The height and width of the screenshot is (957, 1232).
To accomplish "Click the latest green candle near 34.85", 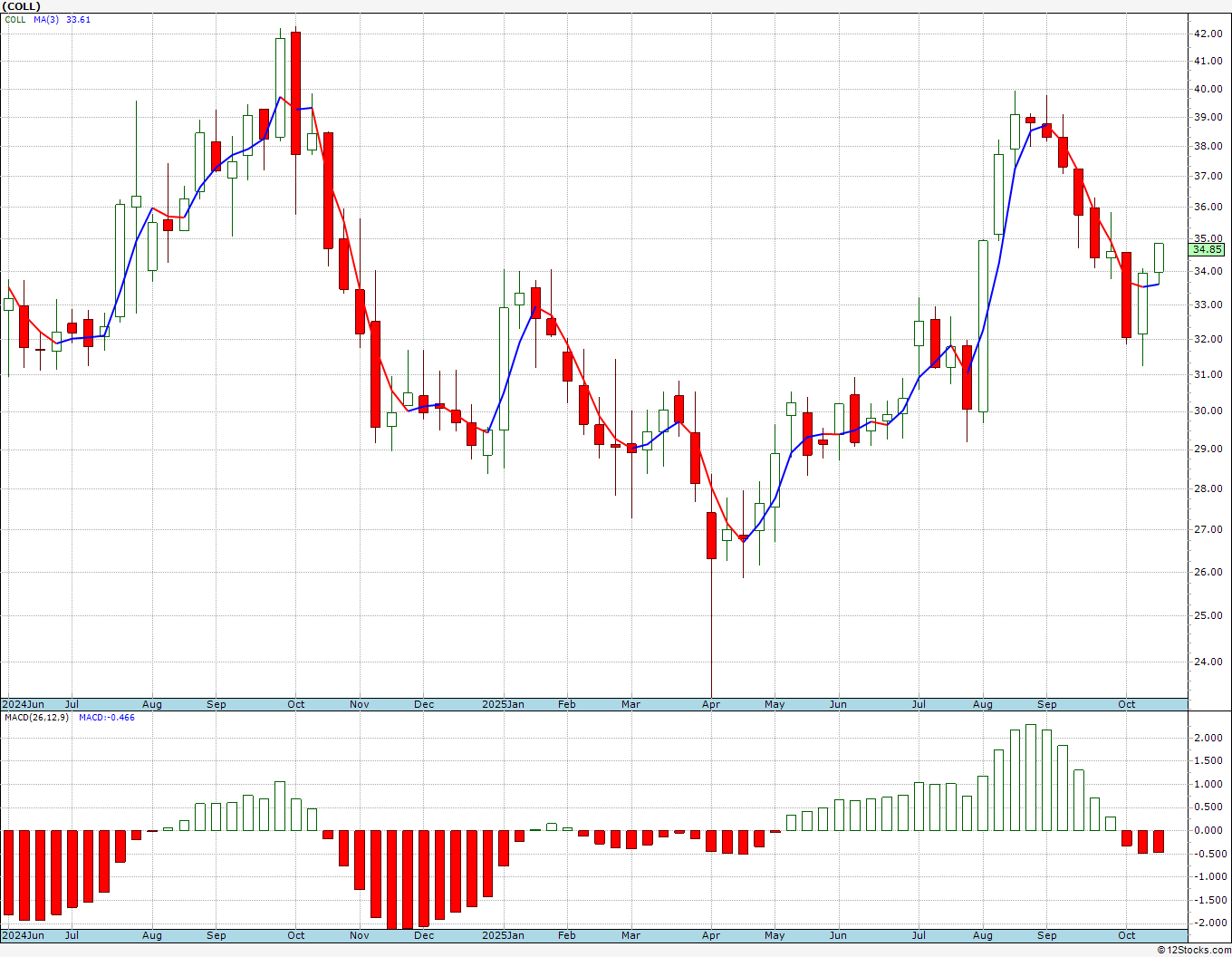I will pyautogui.click(x=1159, y=257).
